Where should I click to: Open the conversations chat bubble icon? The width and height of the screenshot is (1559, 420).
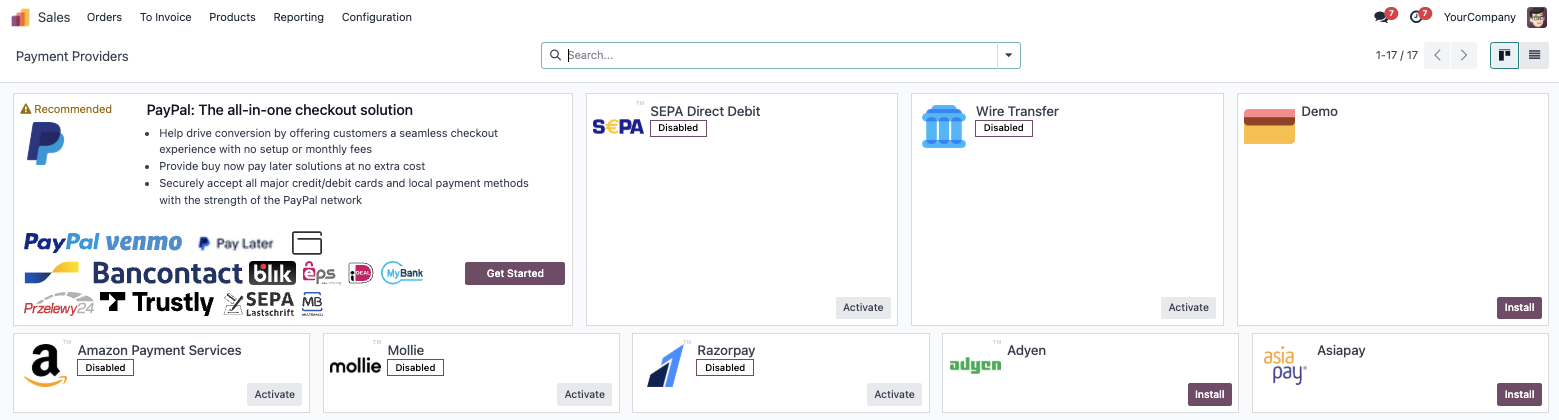click(x=1381, y=17)
